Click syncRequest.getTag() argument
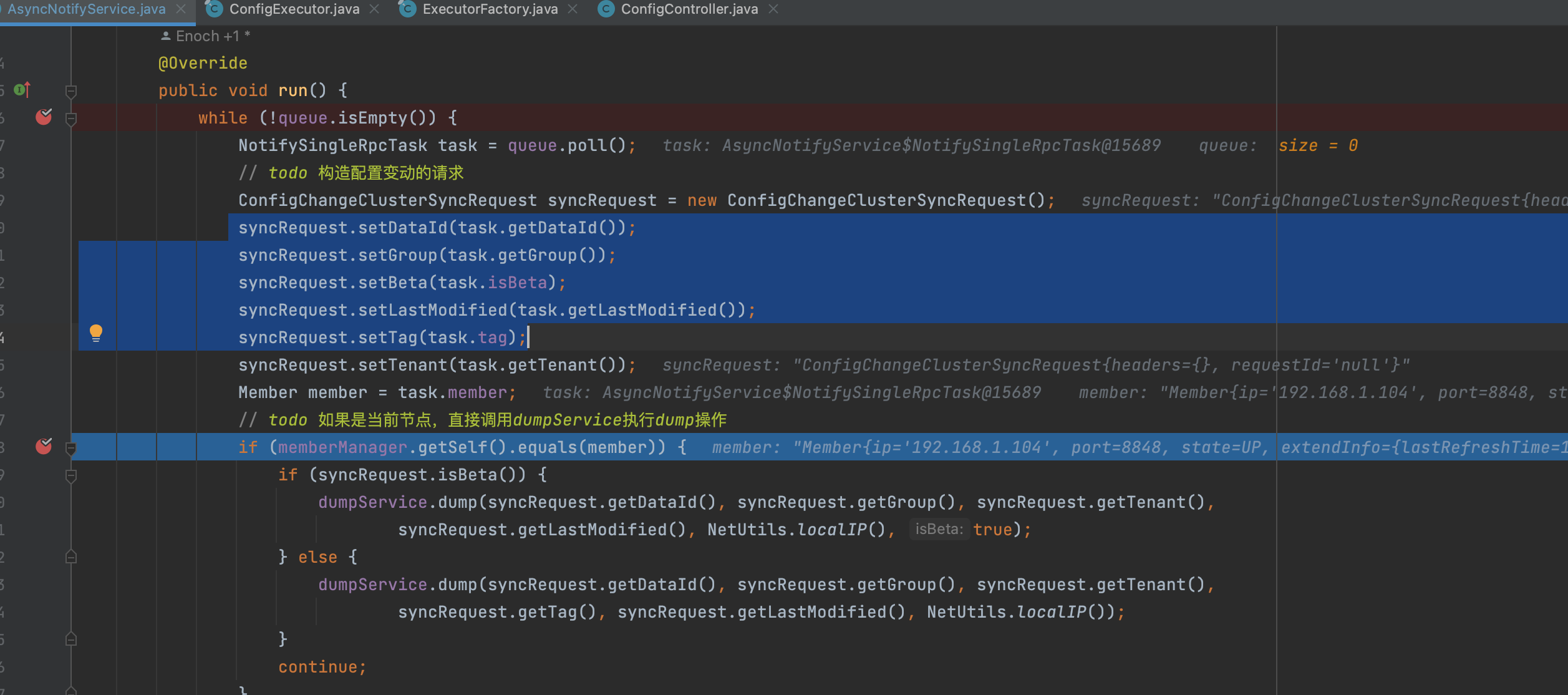This screenshot has height=695, width=1568. click(x=497, y=612)
